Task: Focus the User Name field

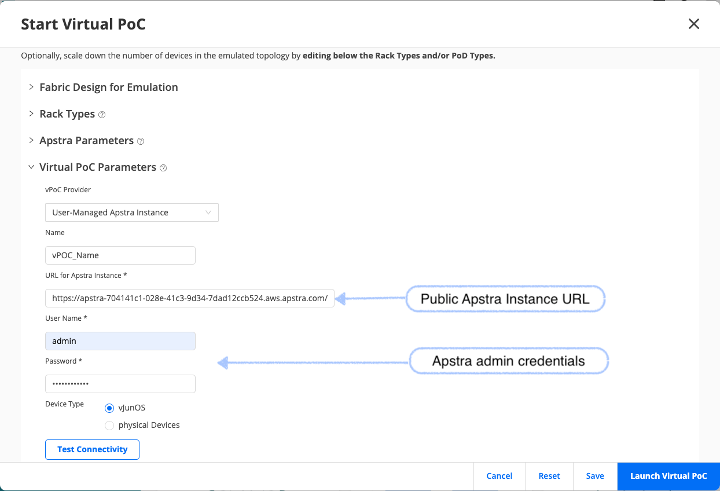Action: click(120, 341)
